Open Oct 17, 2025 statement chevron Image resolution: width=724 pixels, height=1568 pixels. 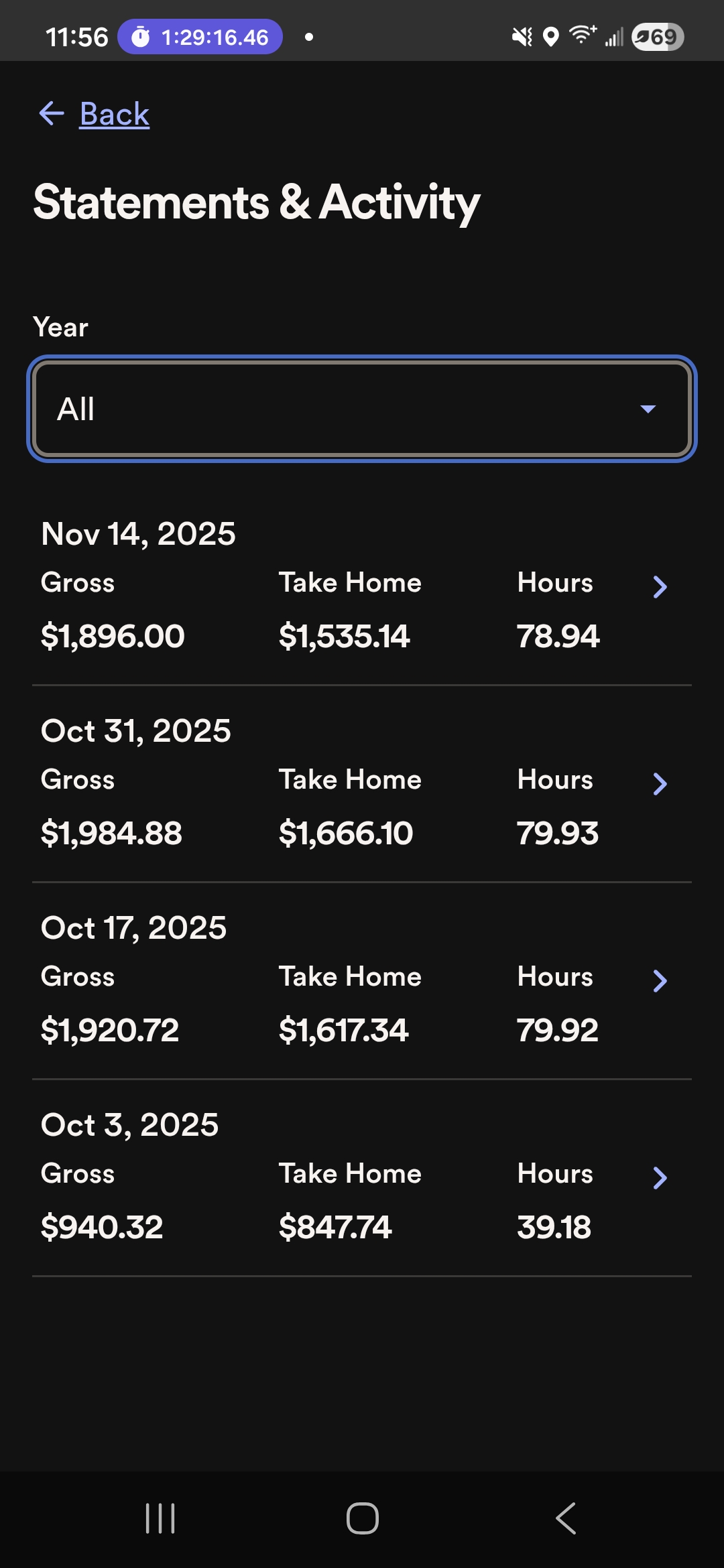660,981
